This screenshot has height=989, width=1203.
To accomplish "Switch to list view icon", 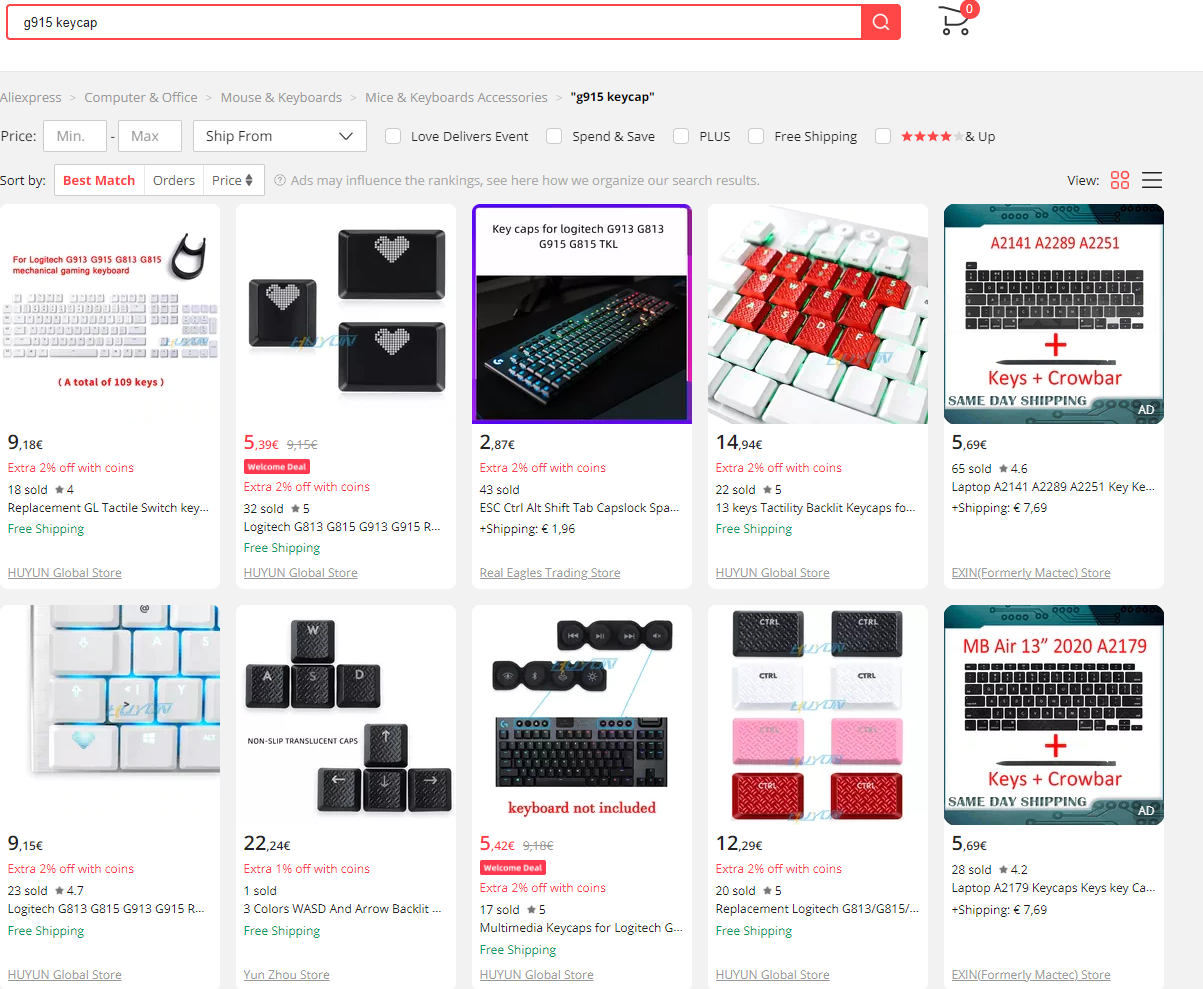I will pyautogui.click(x=1152, y=180).
